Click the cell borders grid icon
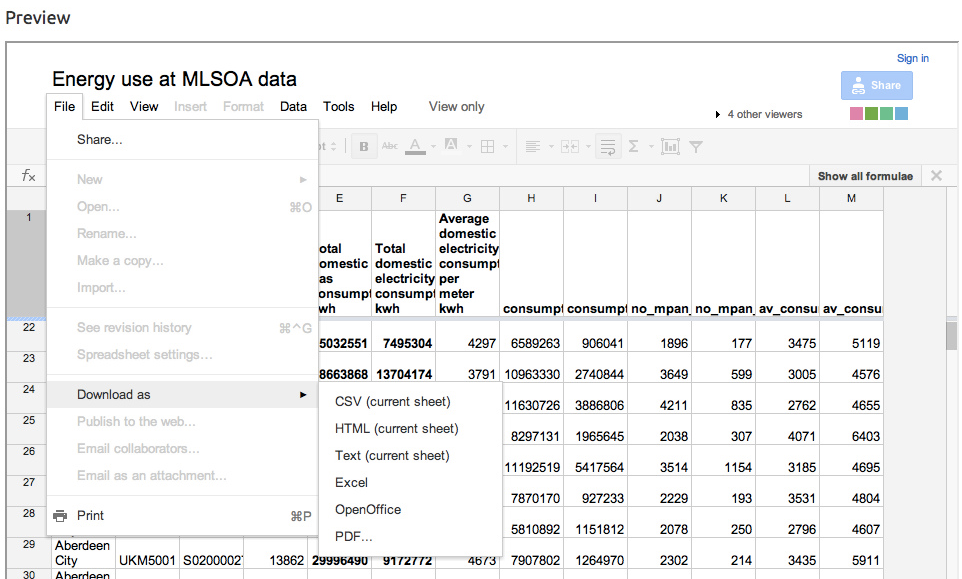The width and height of the screenshot is (962, 579). [488, 147]
